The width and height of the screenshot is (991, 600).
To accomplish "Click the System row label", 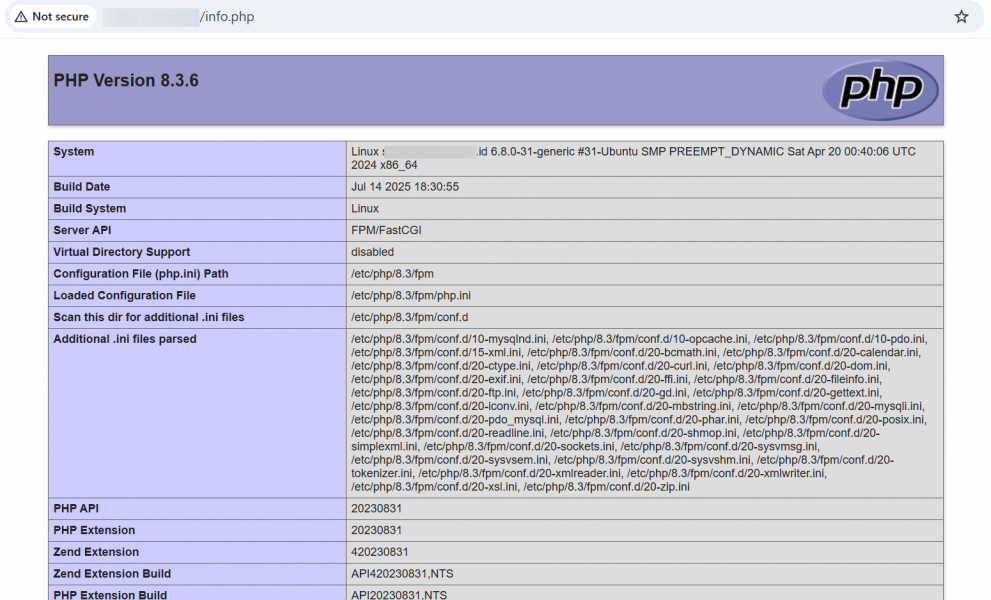I will tap(74, 152).
